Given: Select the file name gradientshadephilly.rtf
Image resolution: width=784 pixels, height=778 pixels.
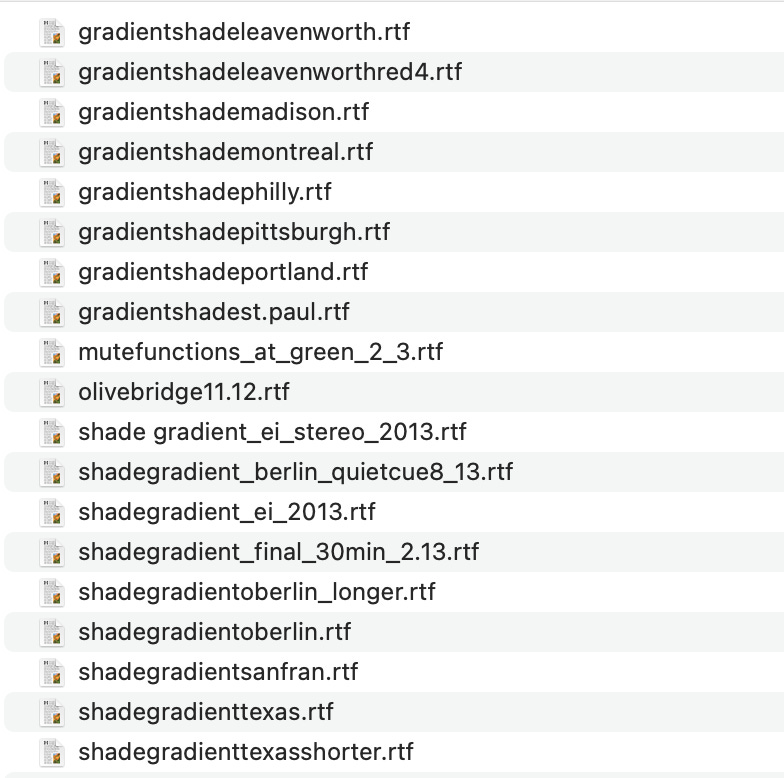Looking at the screenshot, I should [205, 192].
